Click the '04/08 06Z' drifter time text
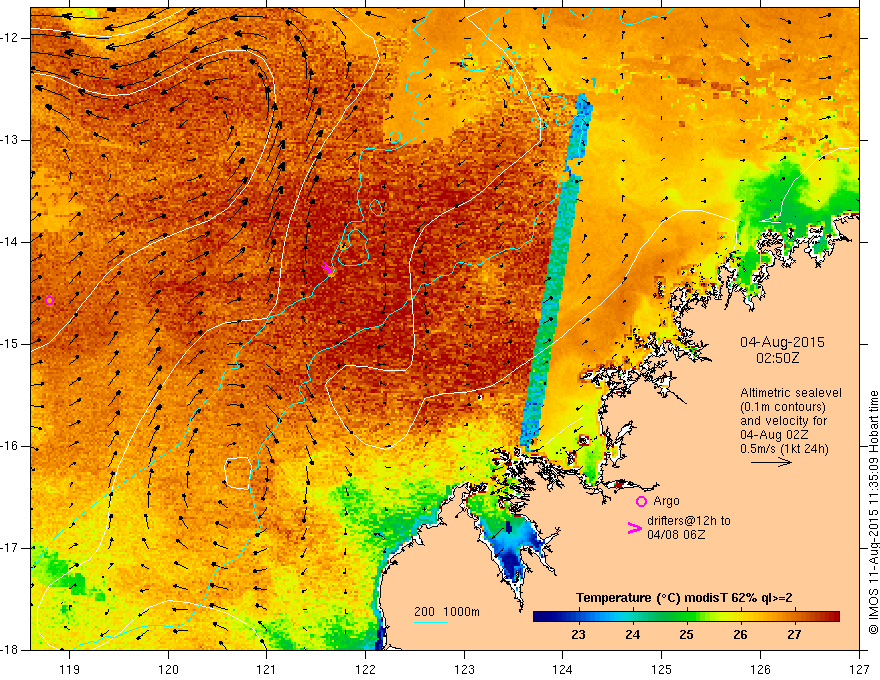This screenshot has height=680, width=880. click(676, 535)
